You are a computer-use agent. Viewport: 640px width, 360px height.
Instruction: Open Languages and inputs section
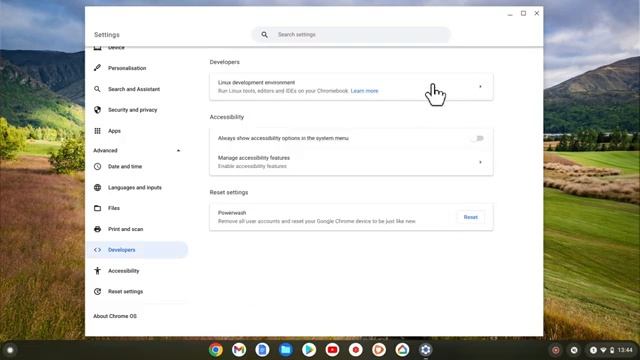coord(135,187)
